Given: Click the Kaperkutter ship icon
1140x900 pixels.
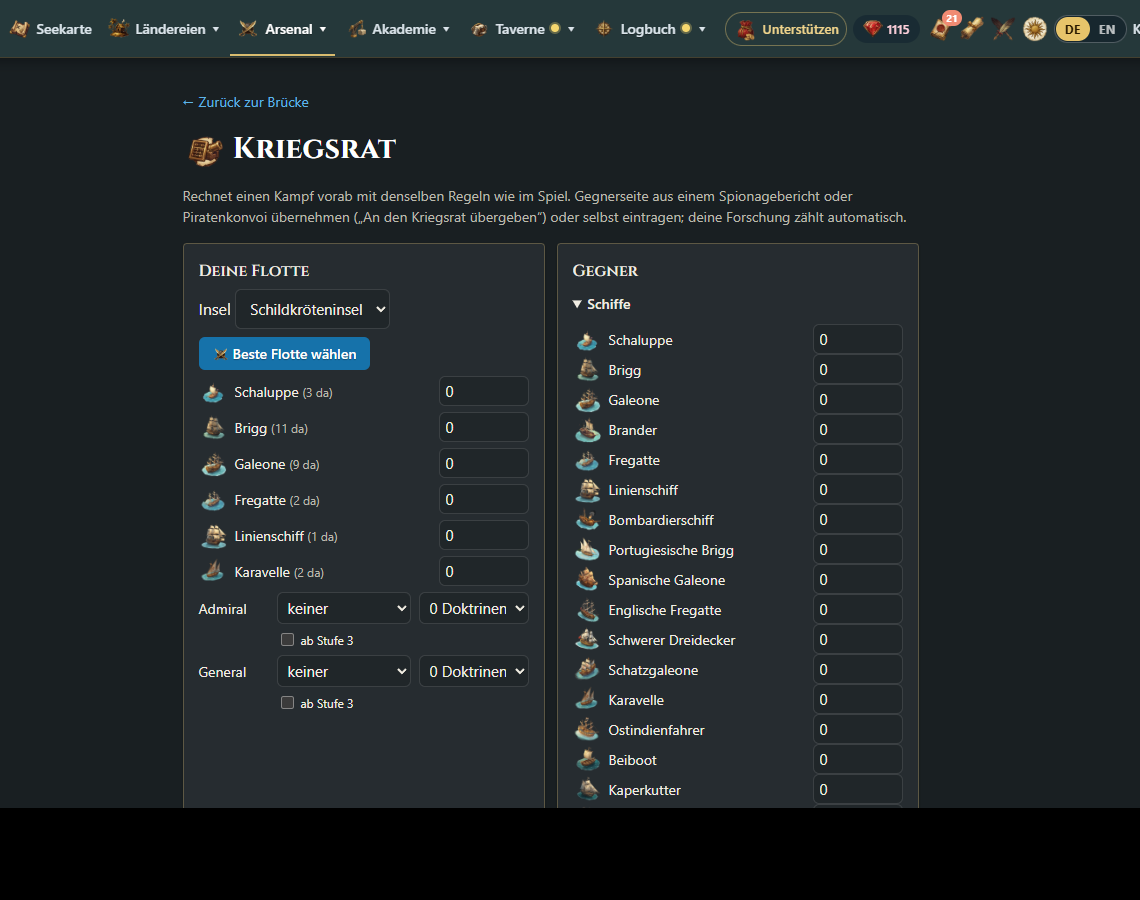Looking at the screenshot, I should [587, 790].
